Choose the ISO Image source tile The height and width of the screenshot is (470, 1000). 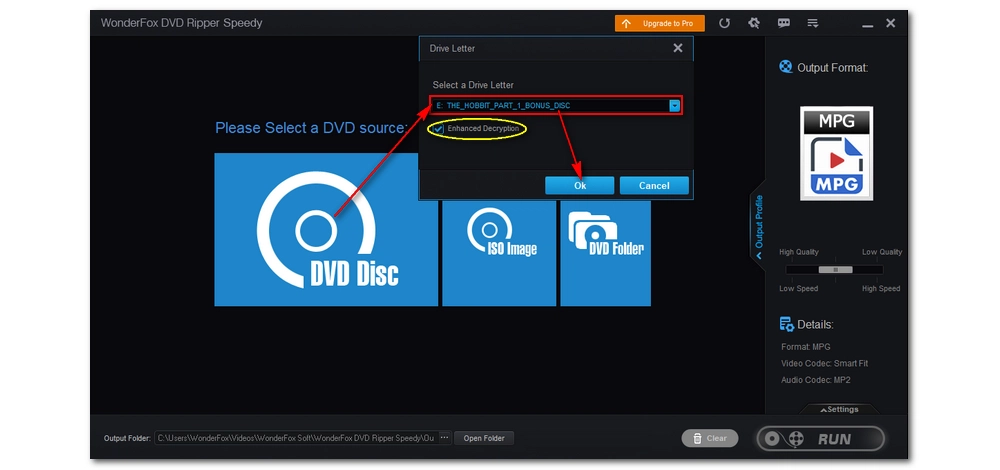point(499,253)
